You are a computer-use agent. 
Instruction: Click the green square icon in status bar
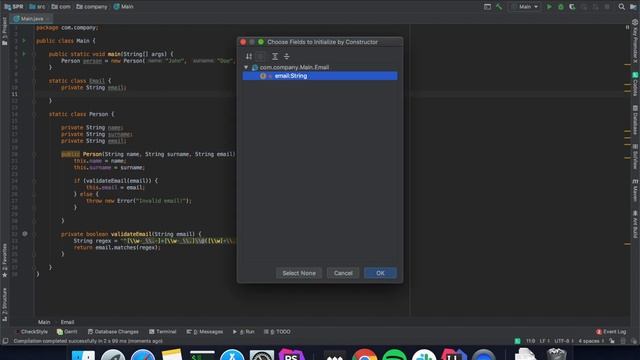tap(517, 341)
